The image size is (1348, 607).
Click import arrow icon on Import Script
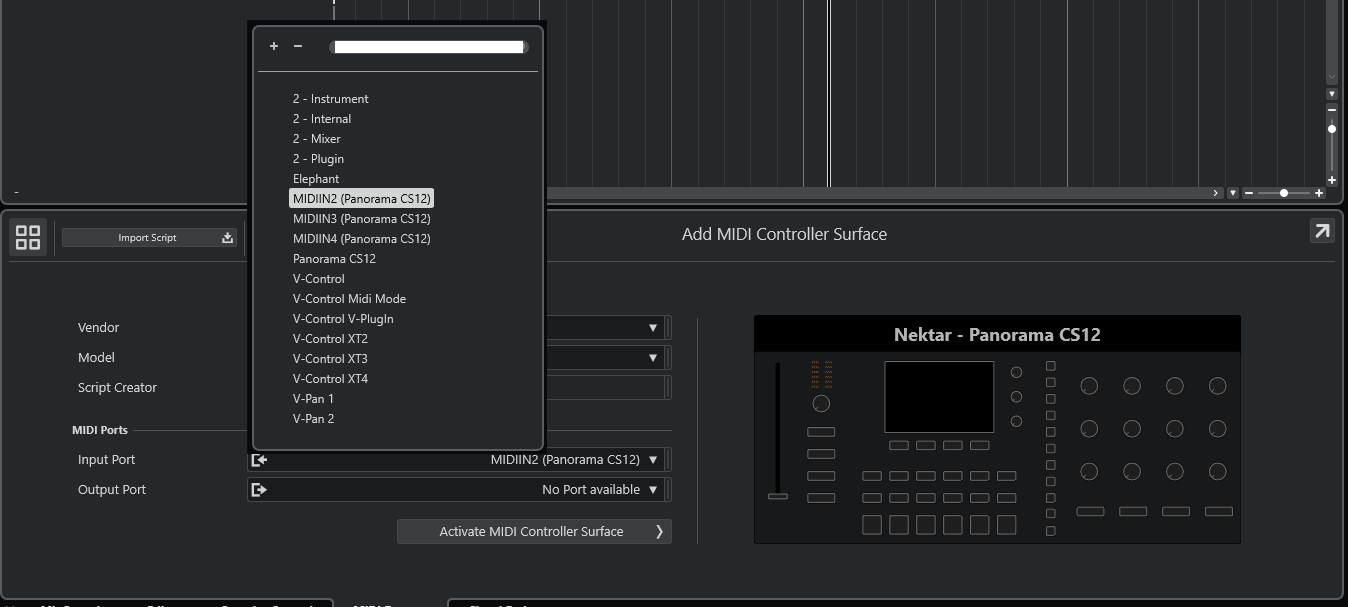(x=227, y=237)
